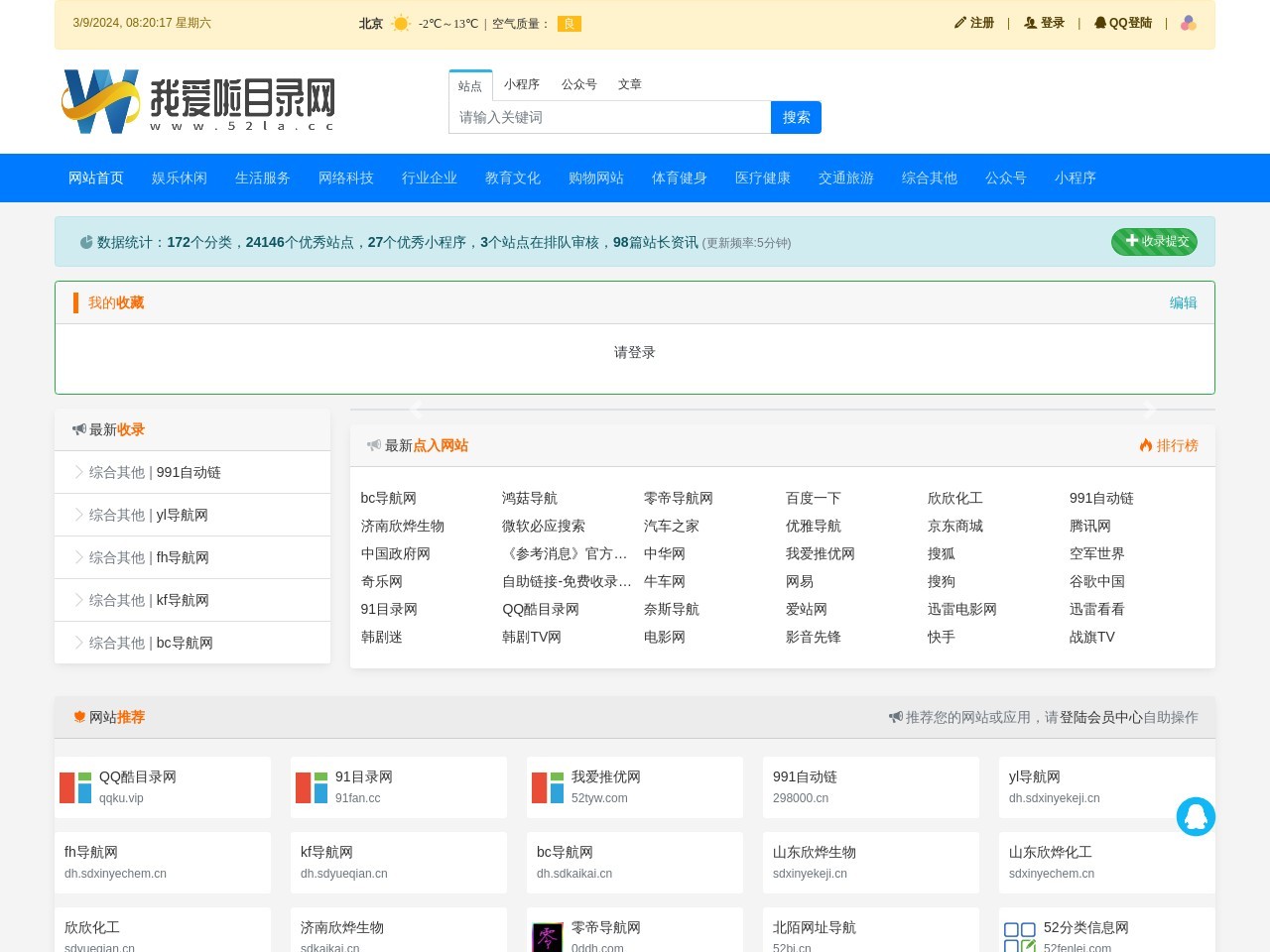Click the 52la site logo

[x=198, y=101]
